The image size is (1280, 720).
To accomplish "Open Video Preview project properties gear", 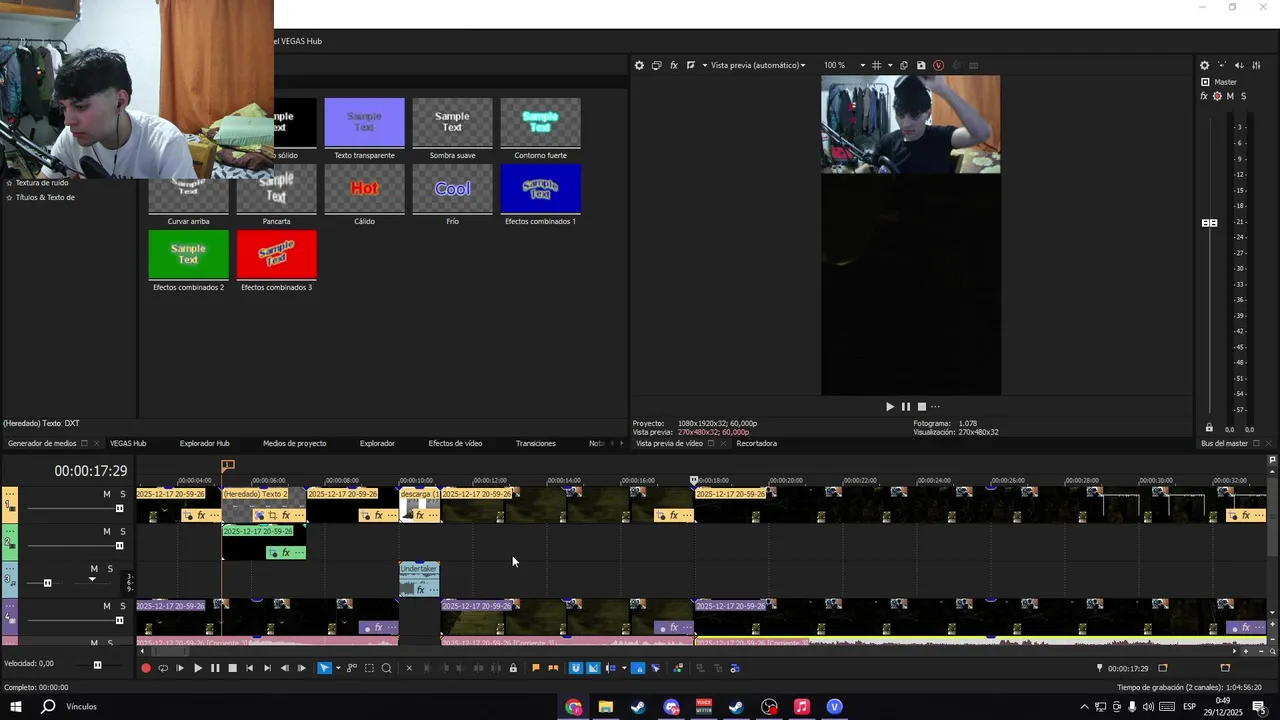I will pyautogui.click(x=639, y=65).
